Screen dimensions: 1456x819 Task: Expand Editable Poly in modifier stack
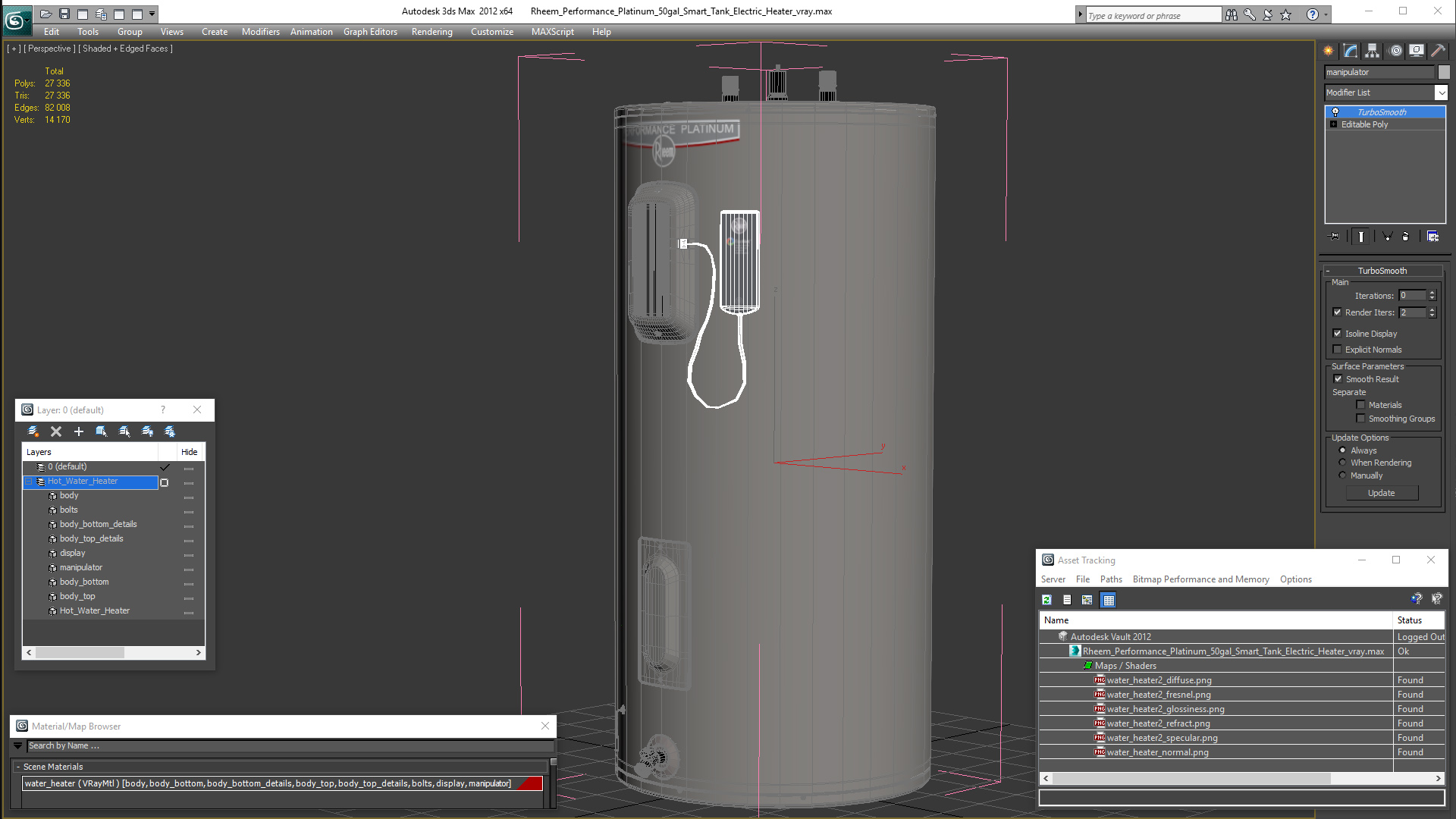(1333, 124)
